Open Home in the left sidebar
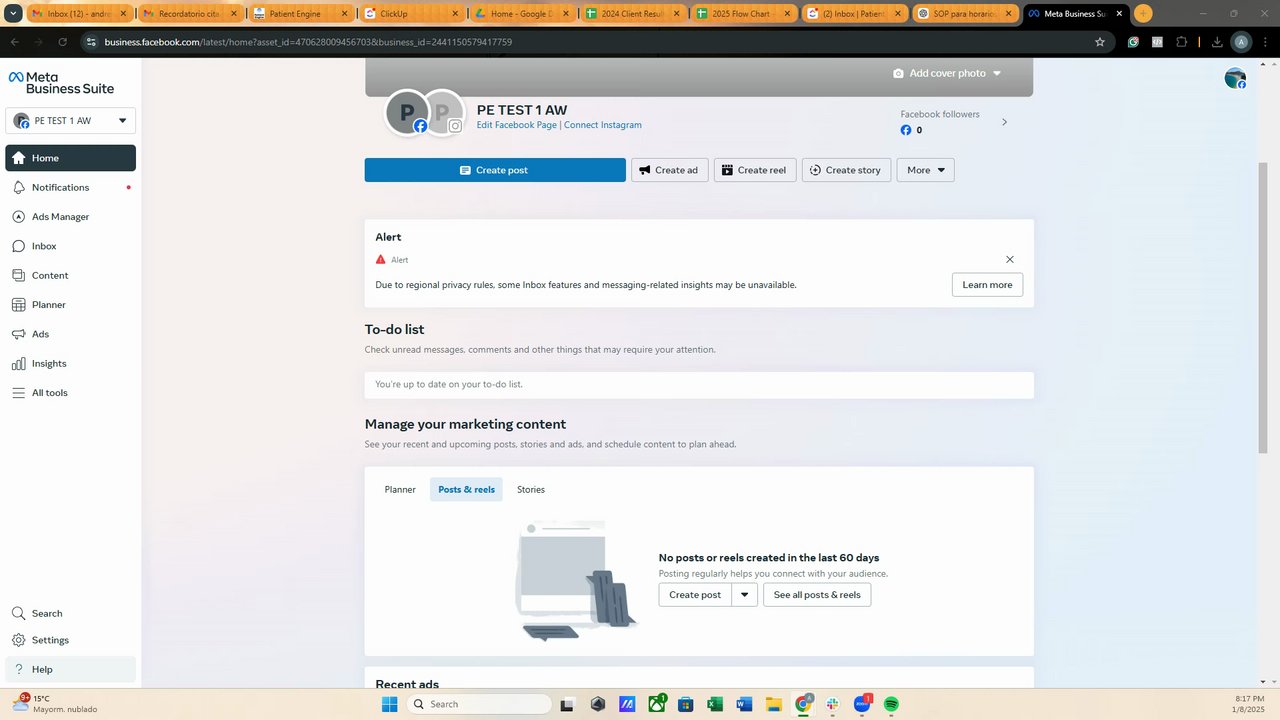Image resolution: width=1280 pixels, height=720 pixels. [70, 158]
